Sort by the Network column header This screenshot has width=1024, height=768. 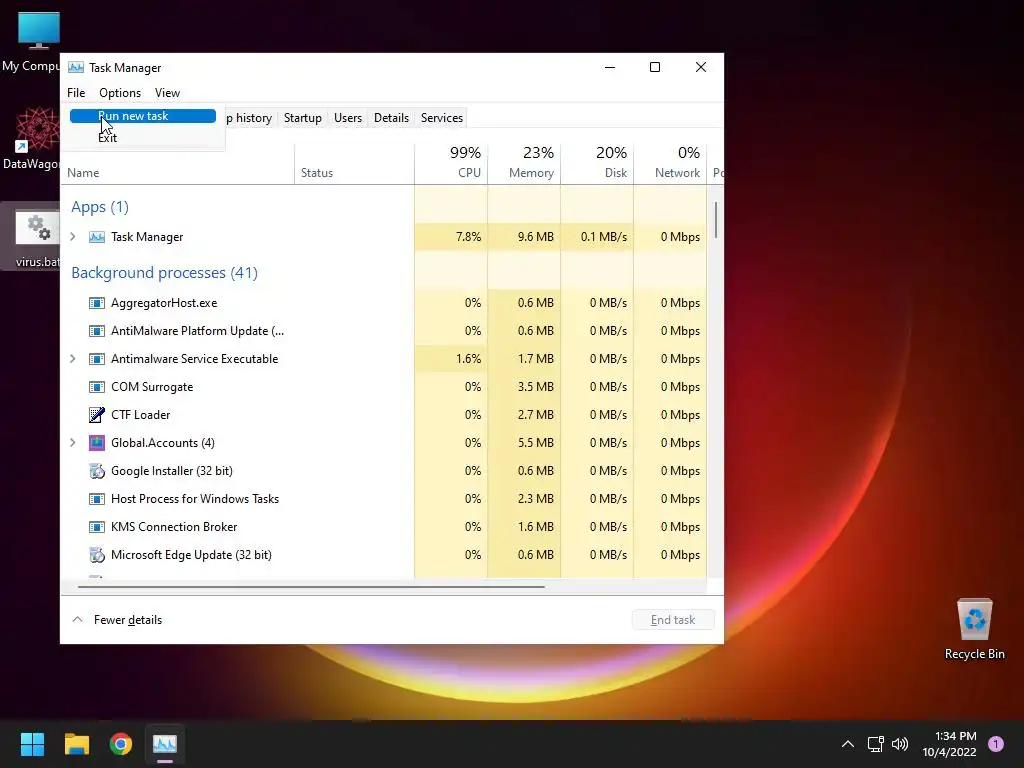coord(671,164)
